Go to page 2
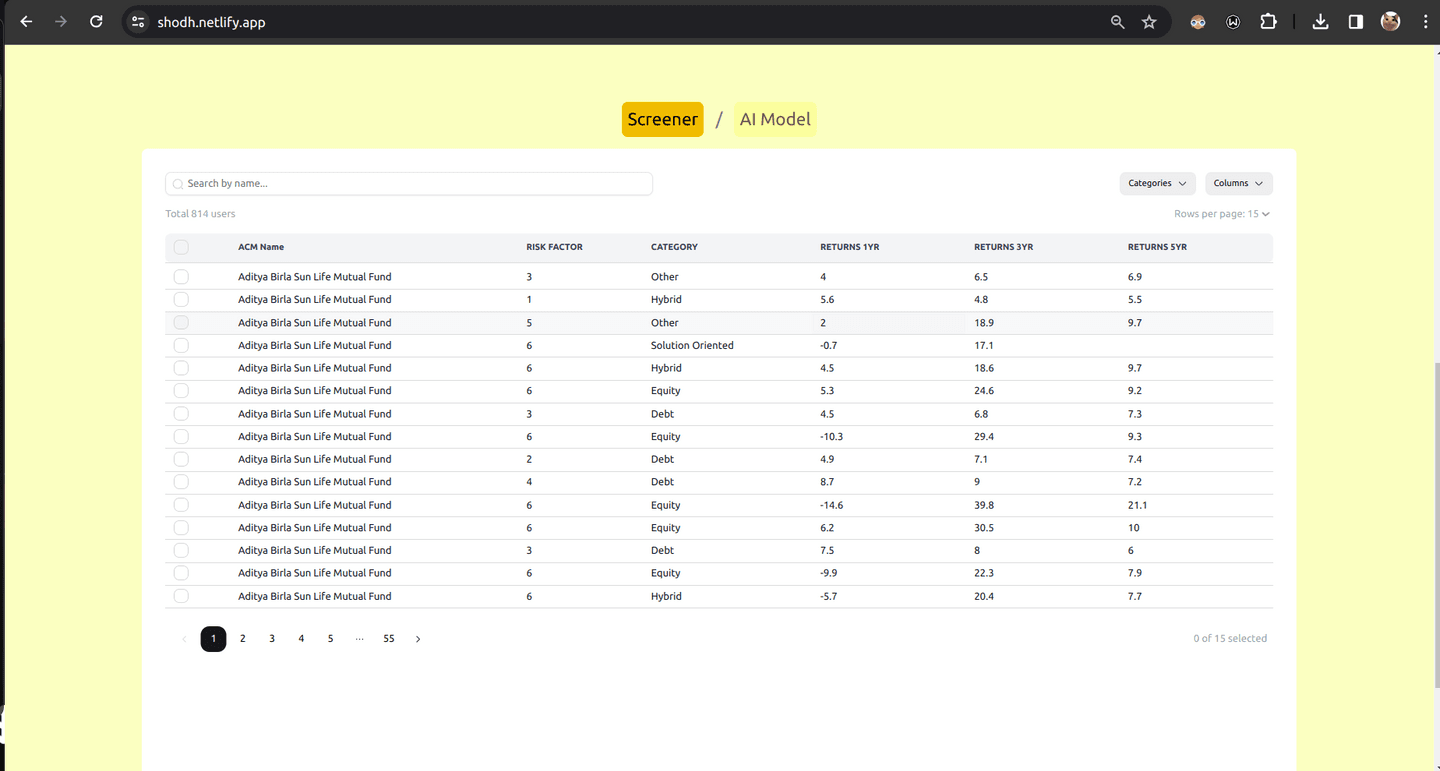The width and height of the screenshot is (1440, 771). [x=242, y=639]
